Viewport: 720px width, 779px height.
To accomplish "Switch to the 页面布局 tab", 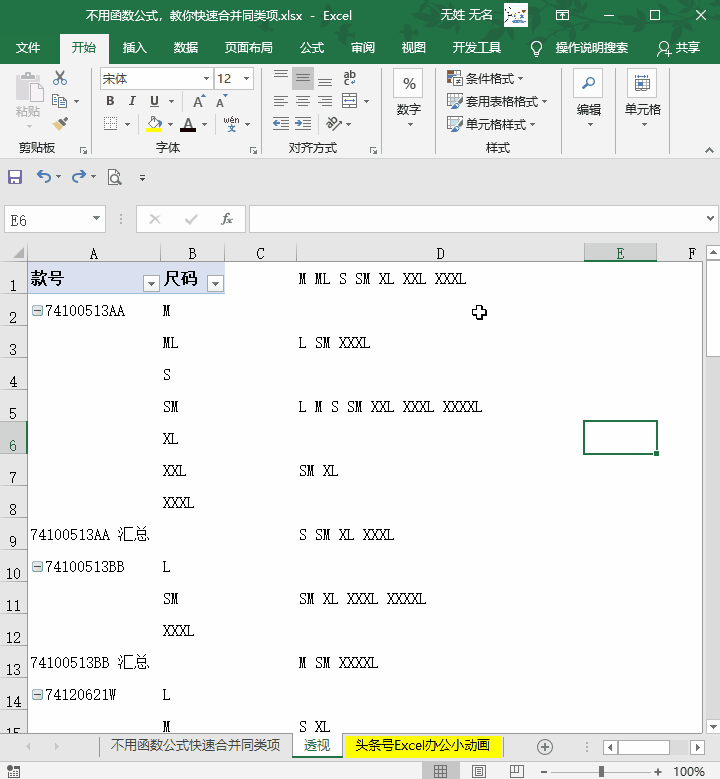I will point(248,48).
